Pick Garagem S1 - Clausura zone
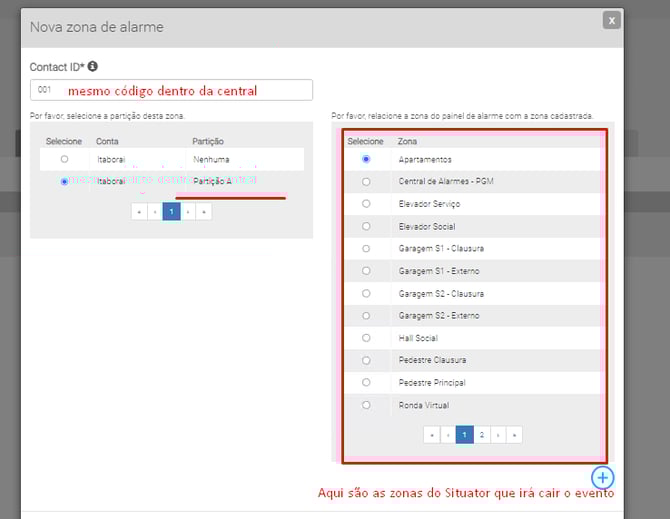Viewport: 670px width, 519px height. (366, 248)
